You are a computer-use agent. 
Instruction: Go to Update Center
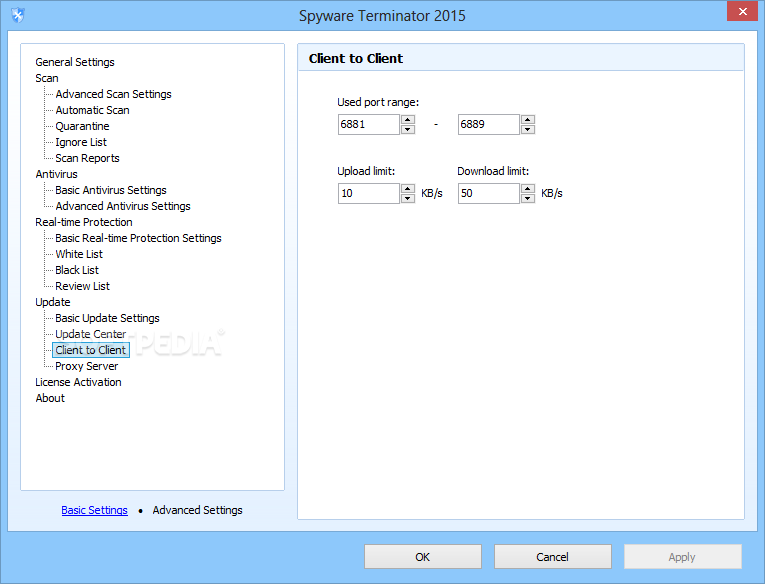(91, 334)
